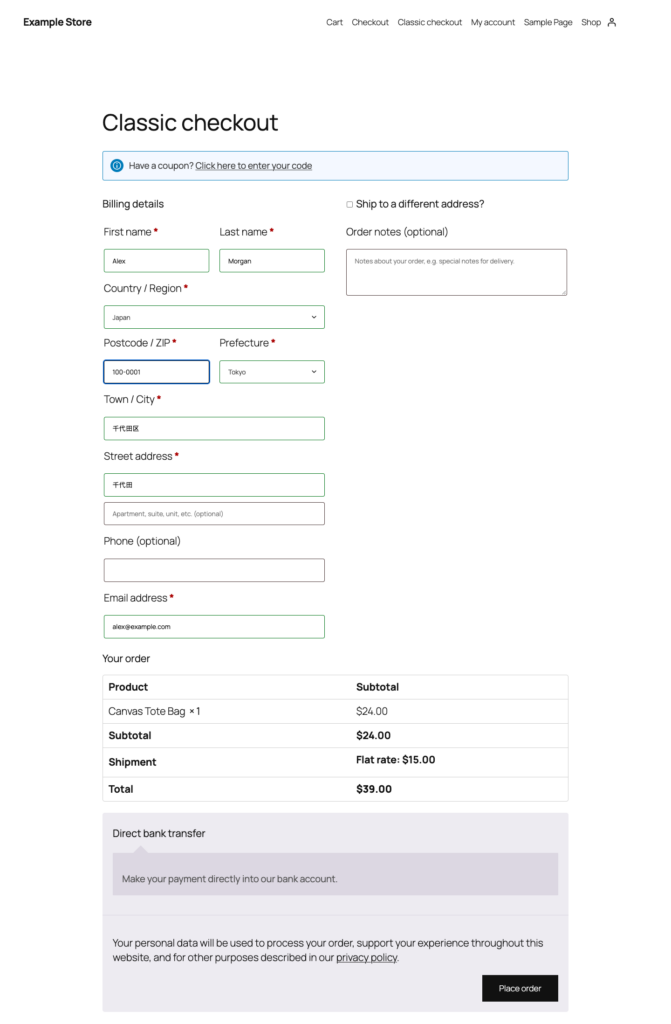Focus the Last name field containing Morgan

point(272,261)
